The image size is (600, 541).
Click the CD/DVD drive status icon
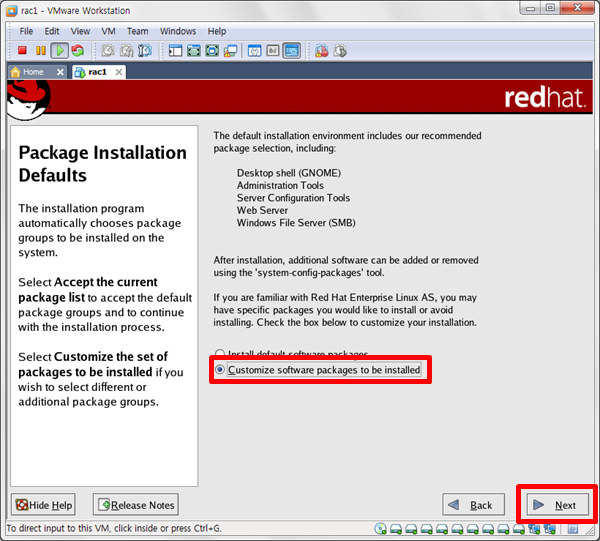click(x=381, y=529)
